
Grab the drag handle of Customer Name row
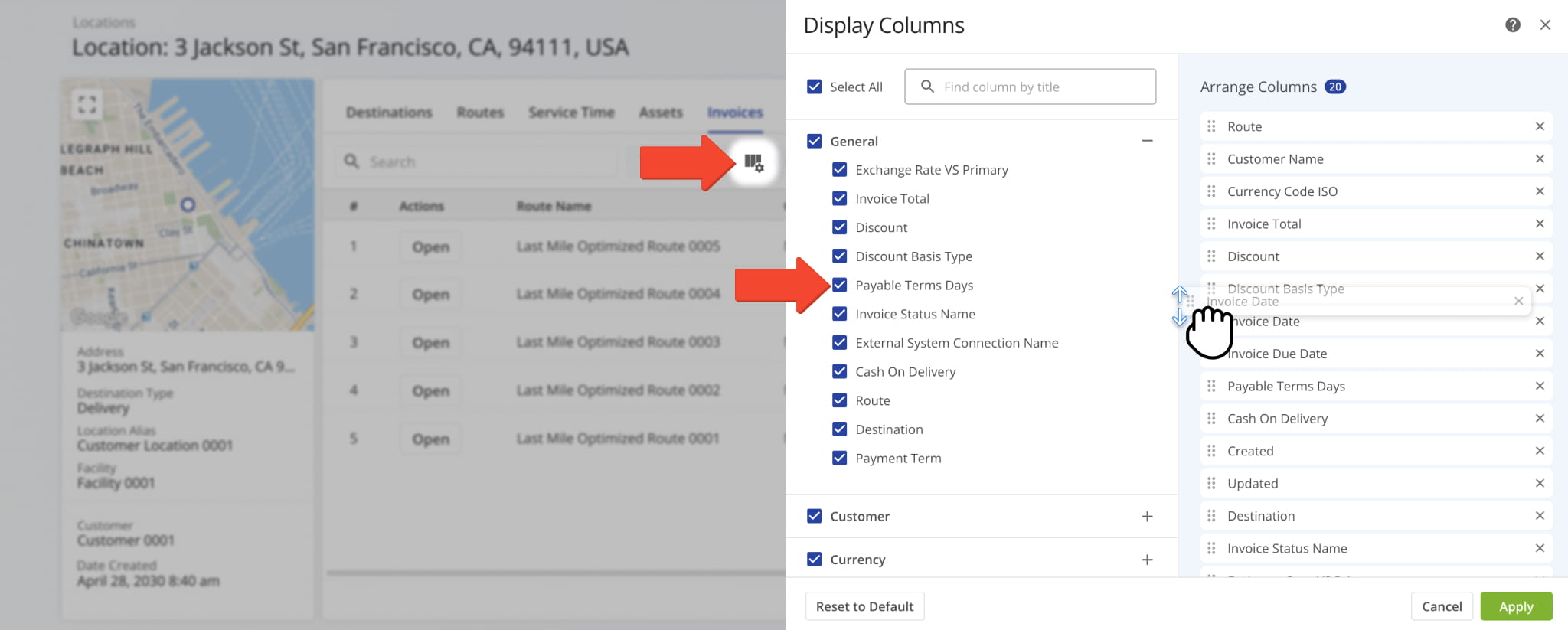(x=1211, y=158)
